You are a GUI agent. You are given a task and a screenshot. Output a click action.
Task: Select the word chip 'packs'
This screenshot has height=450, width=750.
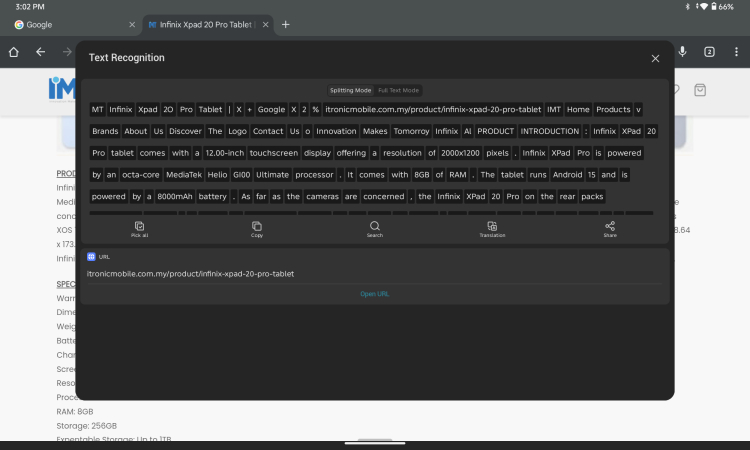click(592, 197)
